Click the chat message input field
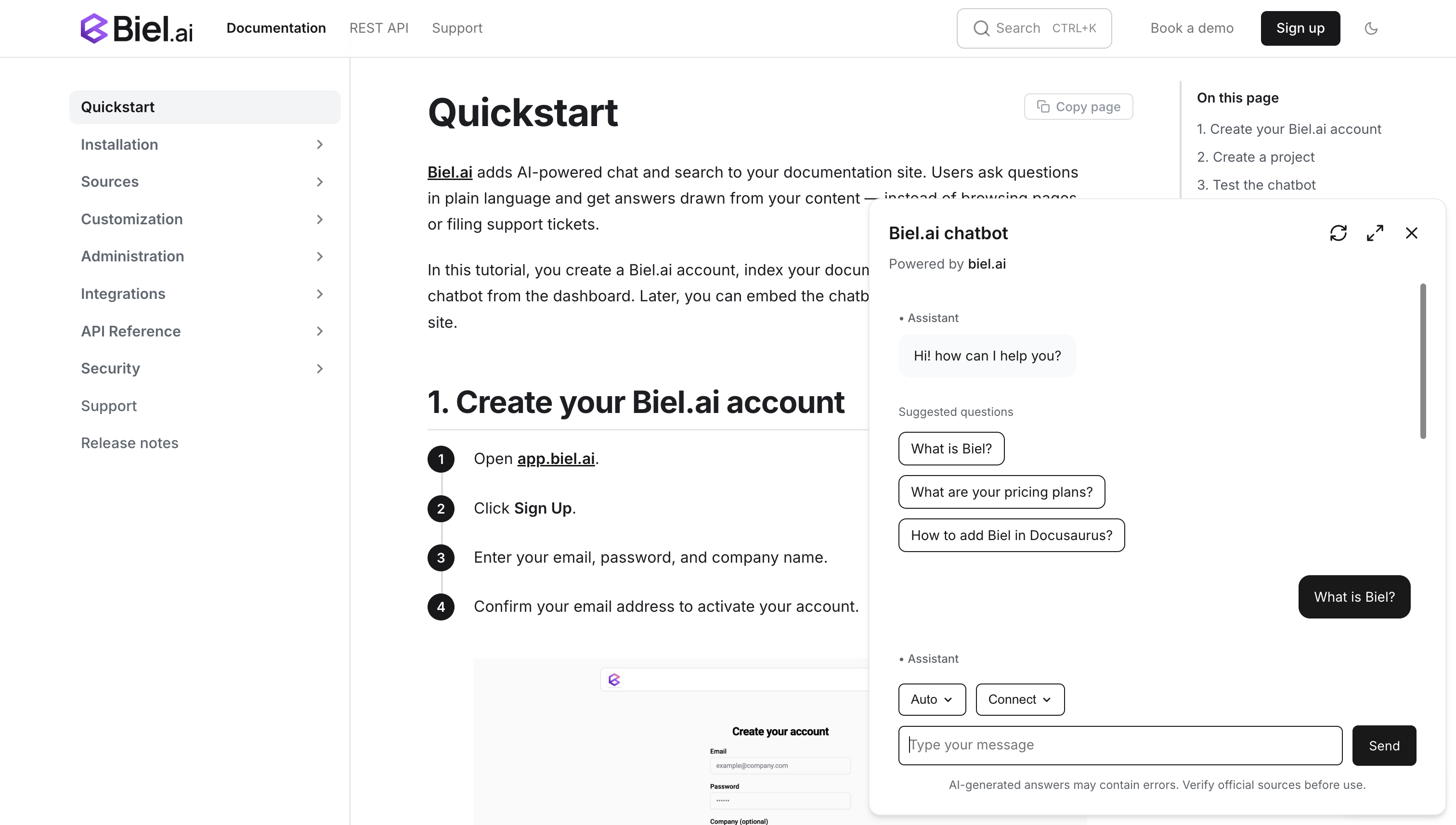The width and height of the screenshot is (1456, 825). point(1119,745)
